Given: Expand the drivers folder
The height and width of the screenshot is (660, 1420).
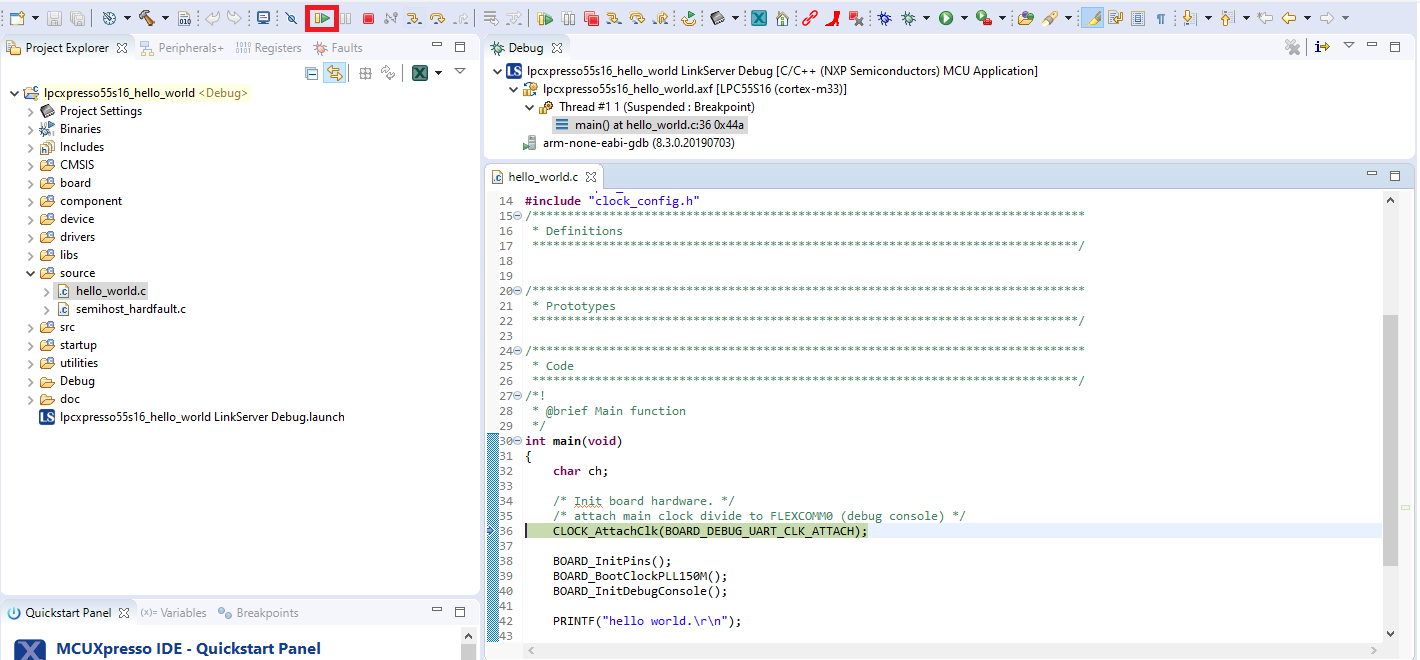Looking at the screenshot, I should pyautogui.click(x=31, y=237).
